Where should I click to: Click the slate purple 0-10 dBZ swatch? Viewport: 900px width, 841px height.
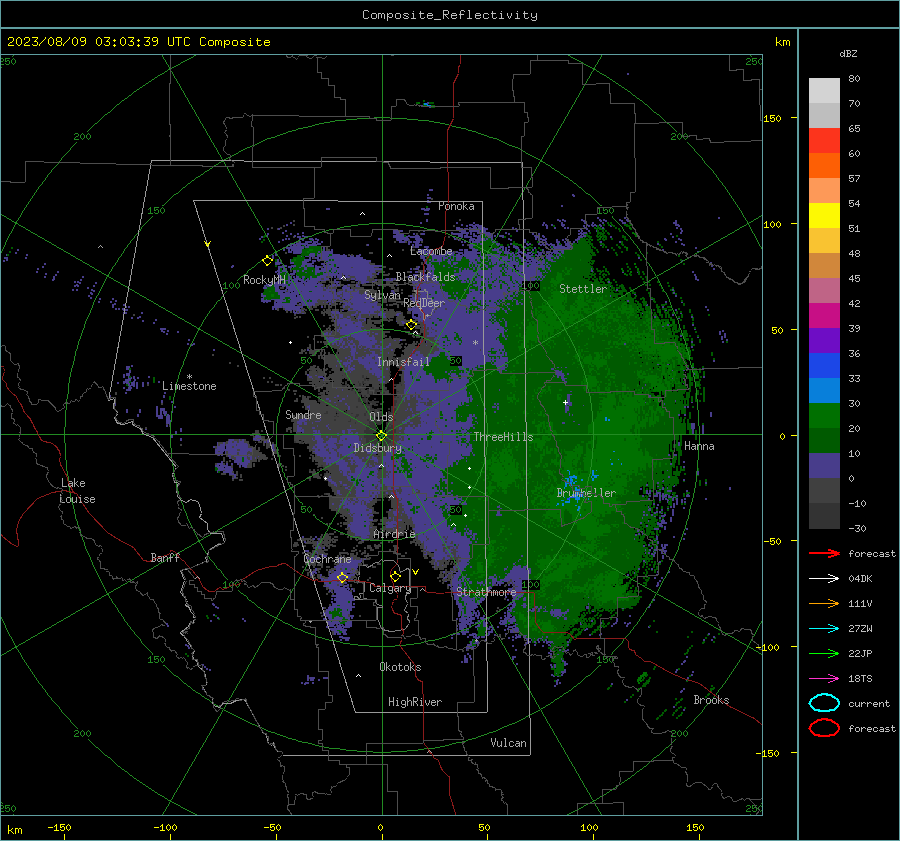(x=824, y=465)
